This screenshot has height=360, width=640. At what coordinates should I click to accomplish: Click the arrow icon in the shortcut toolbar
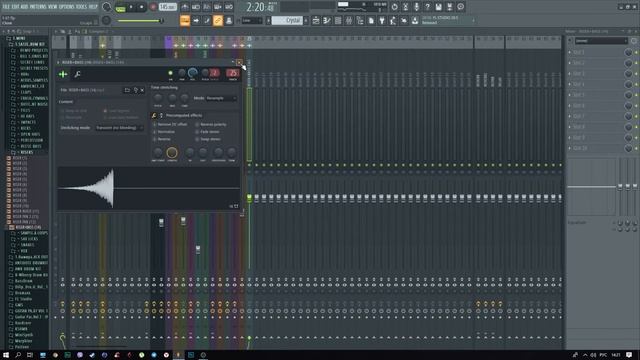[196, 20]
